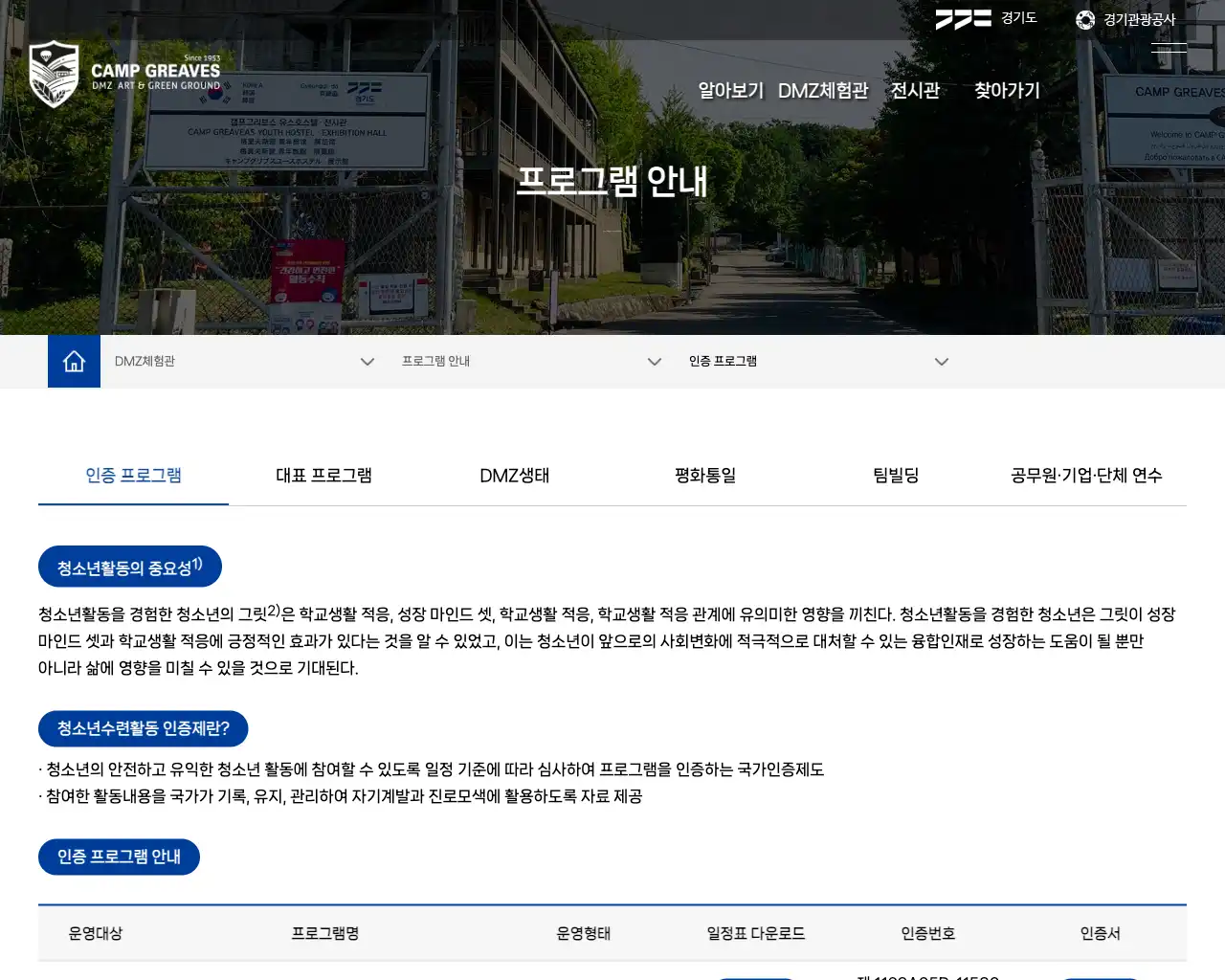Click the 인증 프로그램 안내 heading badge
This screenshot has height=980, width=1225.
119,857
